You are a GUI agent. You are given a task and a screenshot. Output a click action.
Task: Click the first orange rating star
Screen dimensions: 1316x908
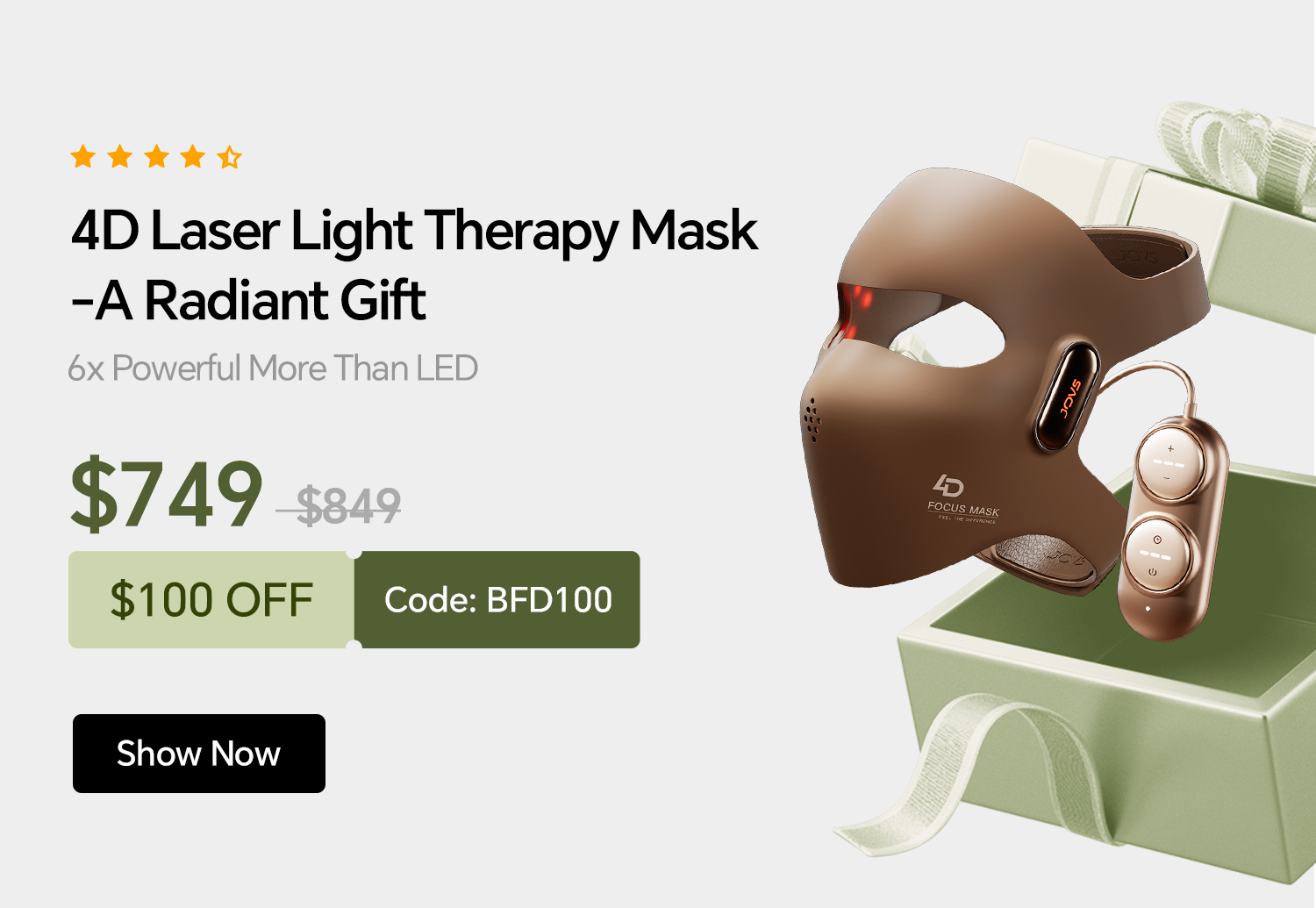tap(83, 157)
